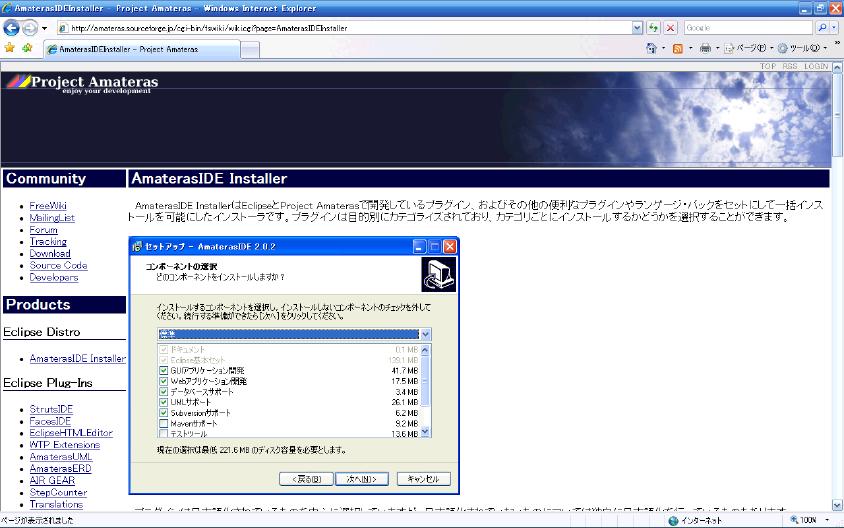The image size is (844, 528).
Task: Click the Project Amateras logo
Action: [82, 84]
